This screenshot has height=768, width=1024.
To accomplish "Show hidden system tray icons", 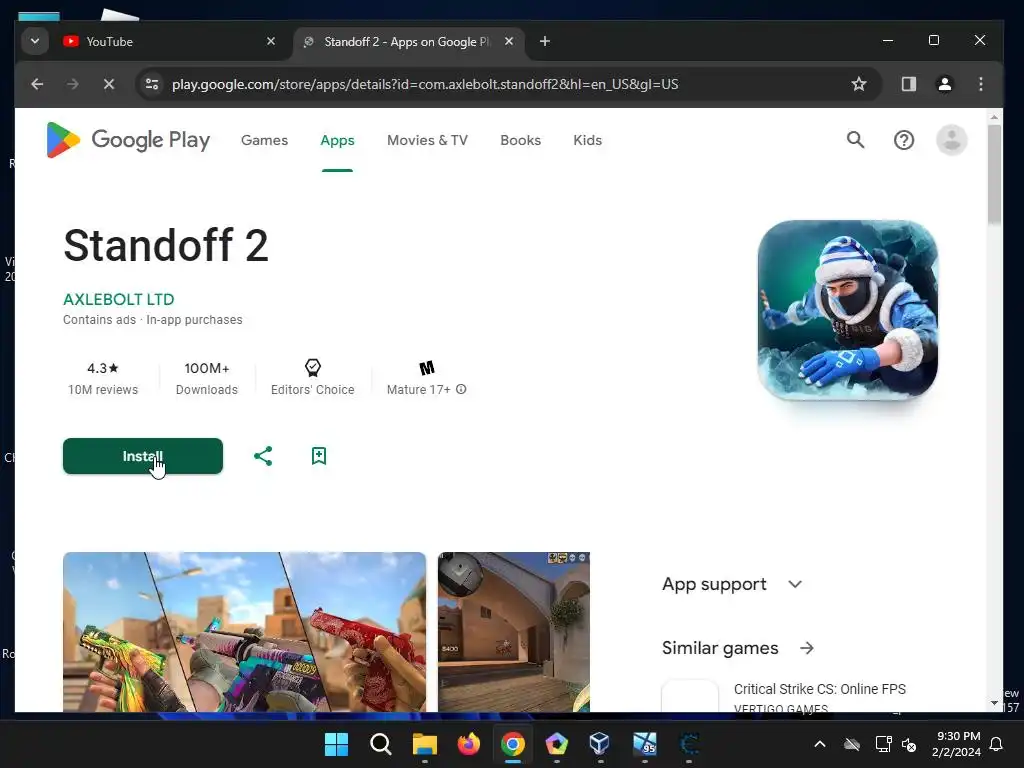I will click(820, 744).
